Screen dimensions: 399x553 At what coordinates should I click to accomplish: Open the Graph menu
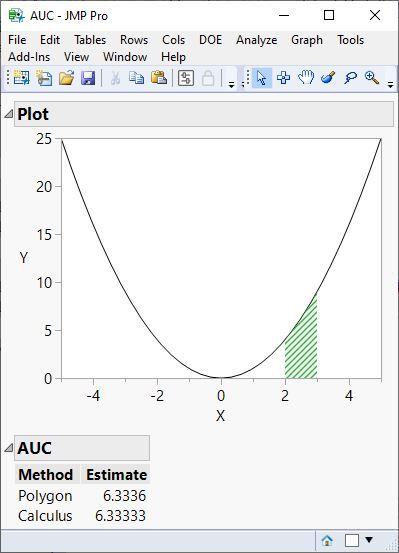point(307,40)
